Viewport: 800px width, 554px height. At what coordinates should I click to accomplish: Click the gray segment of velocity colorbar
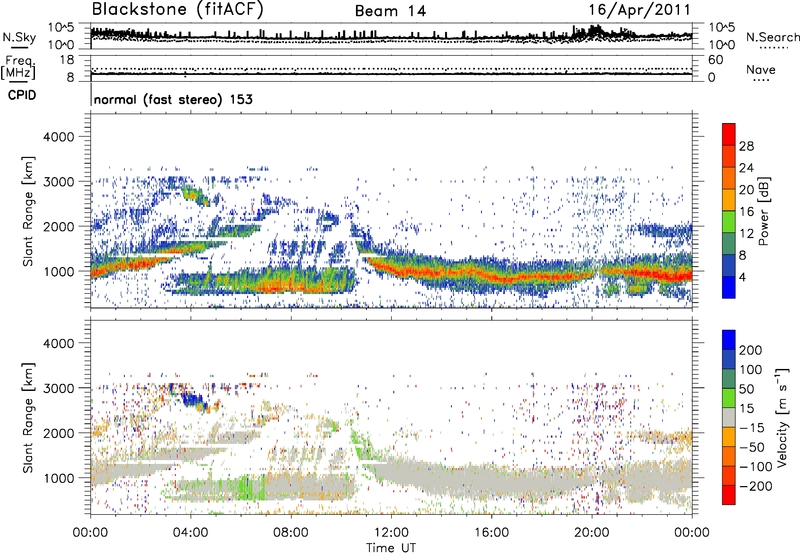[x=729, y=418]
